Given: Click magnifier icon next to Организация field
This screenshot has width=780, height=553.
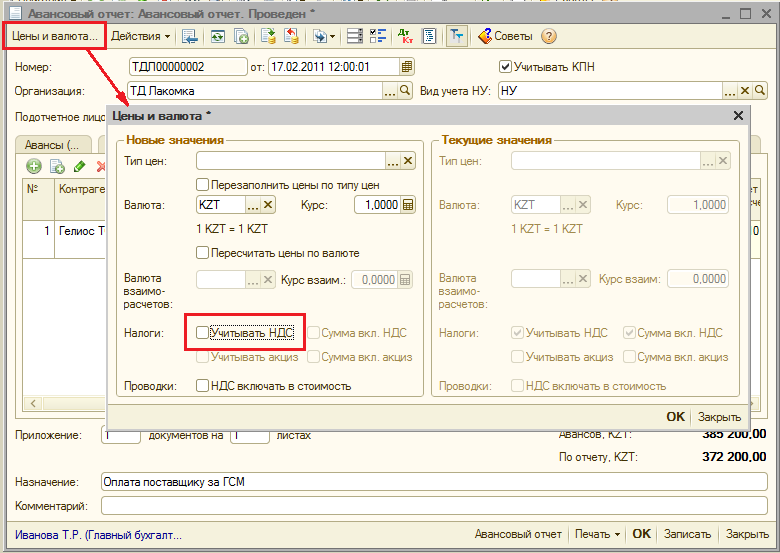Looking at the screenshot, I should (x=405, y=91).
